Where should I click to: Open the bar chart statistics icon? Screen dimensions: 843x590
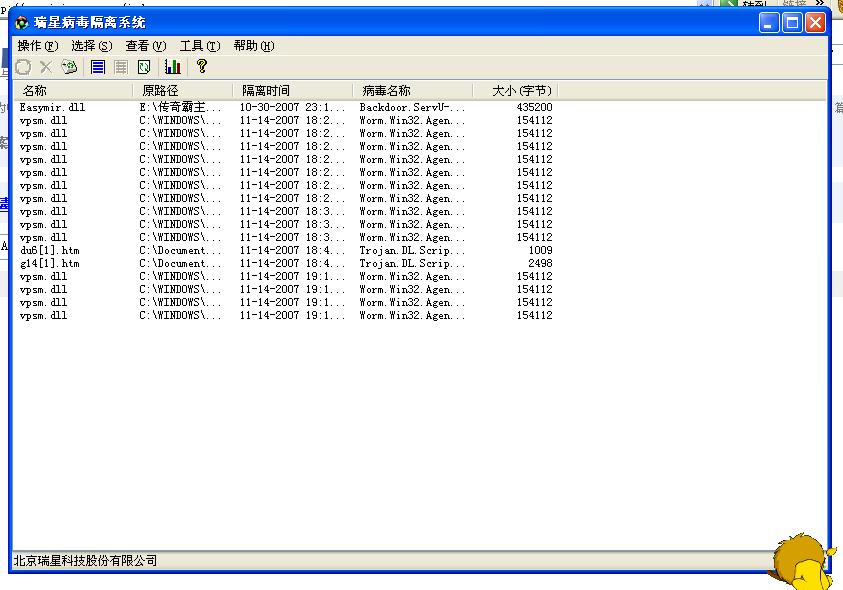coord(173,67)
